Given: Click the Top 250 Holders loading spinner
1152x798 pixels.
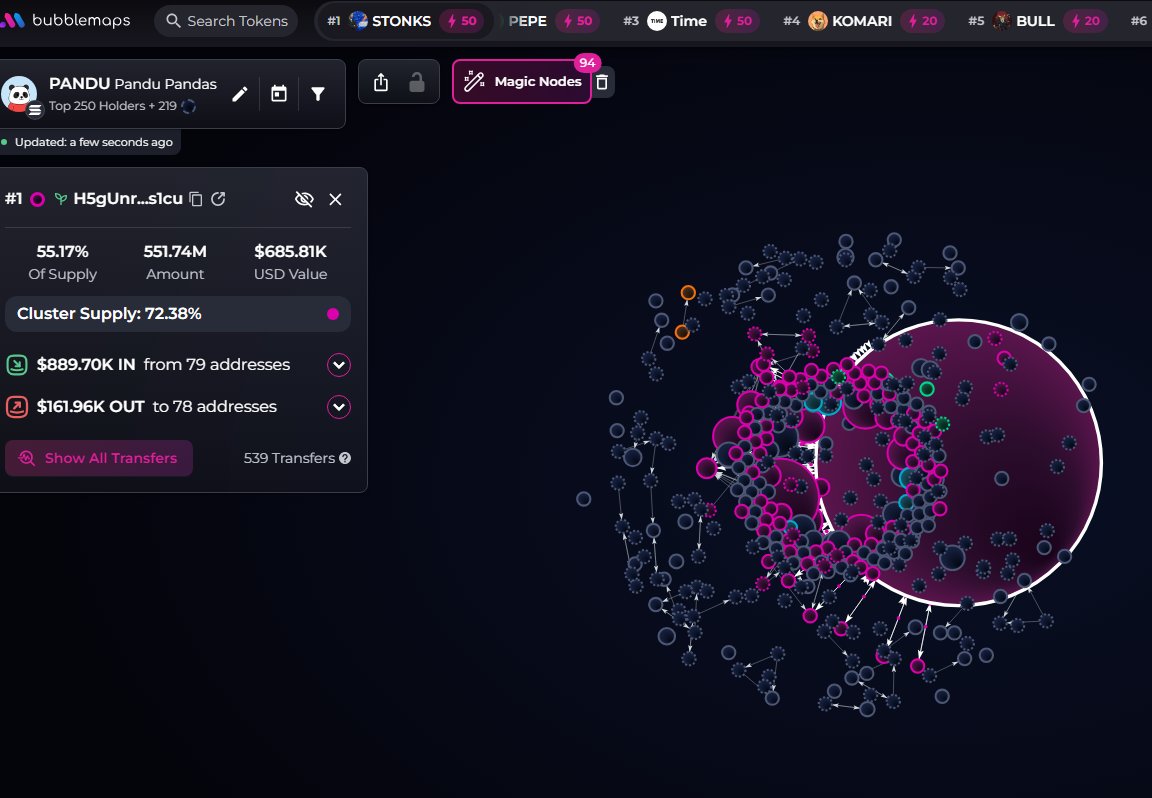Looking at the screenshot, I should pyautogui.click(x=189, y=106).
